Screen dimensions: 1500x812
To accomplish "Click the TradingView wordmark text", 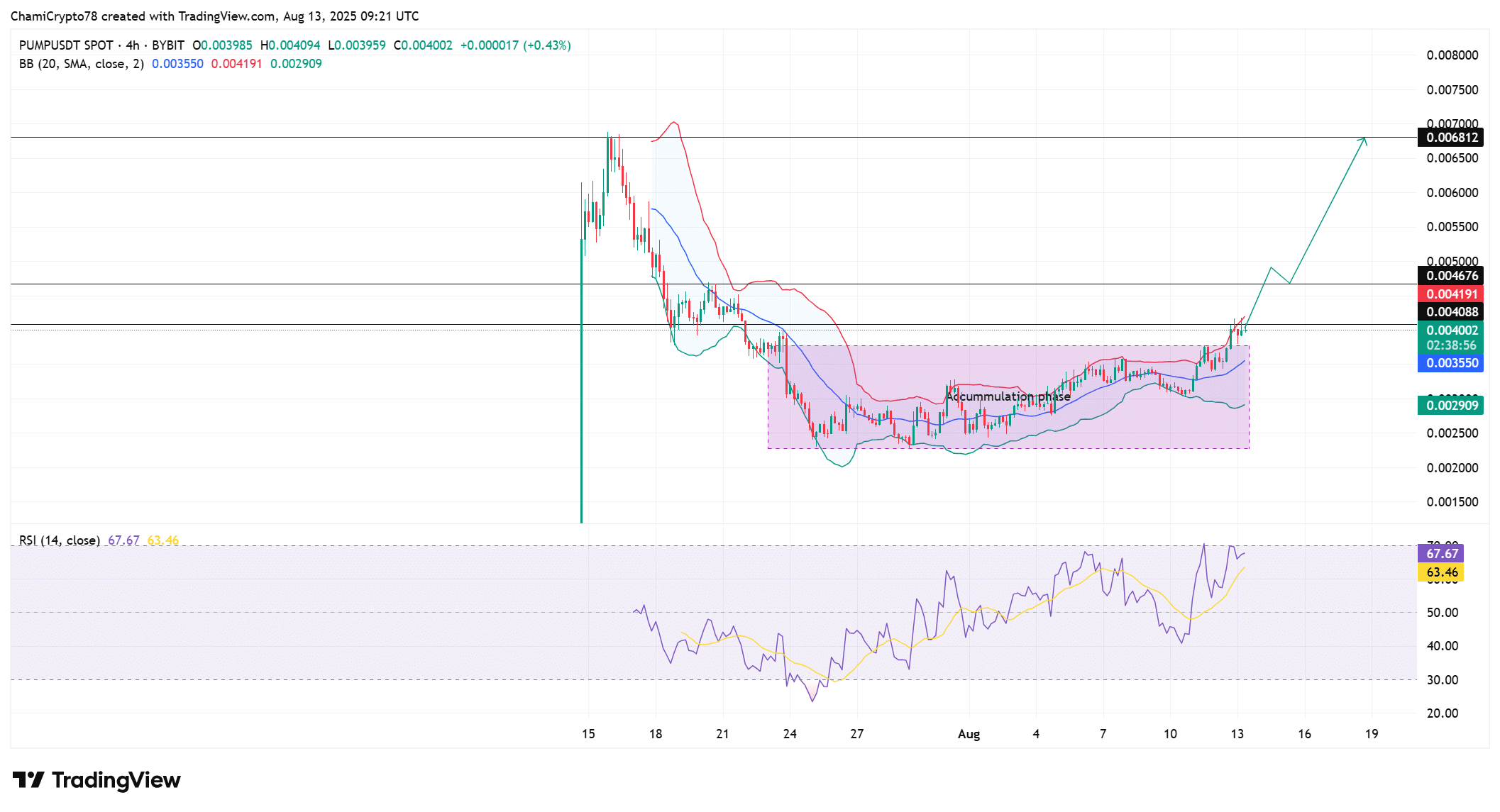I will [x=116, y=780].
